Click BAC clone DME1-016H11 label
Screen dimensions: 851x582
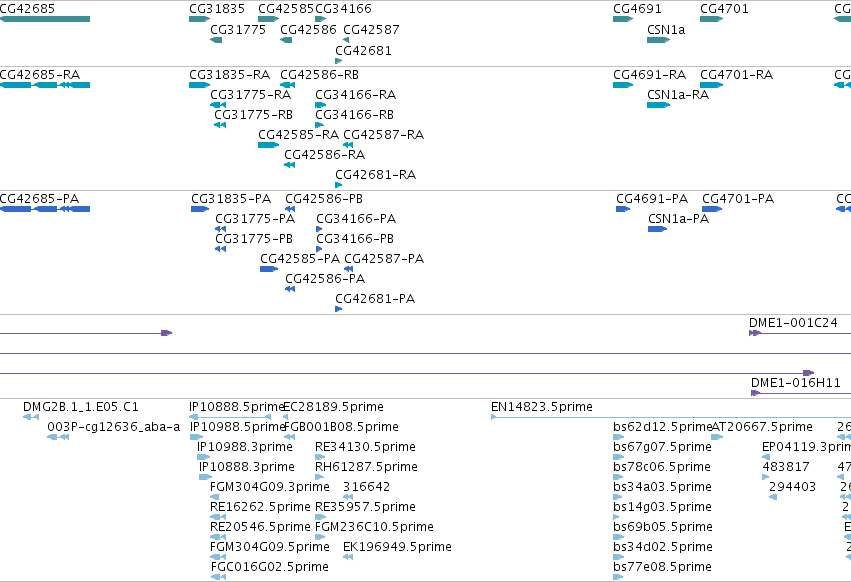click(x=796, y=382)
